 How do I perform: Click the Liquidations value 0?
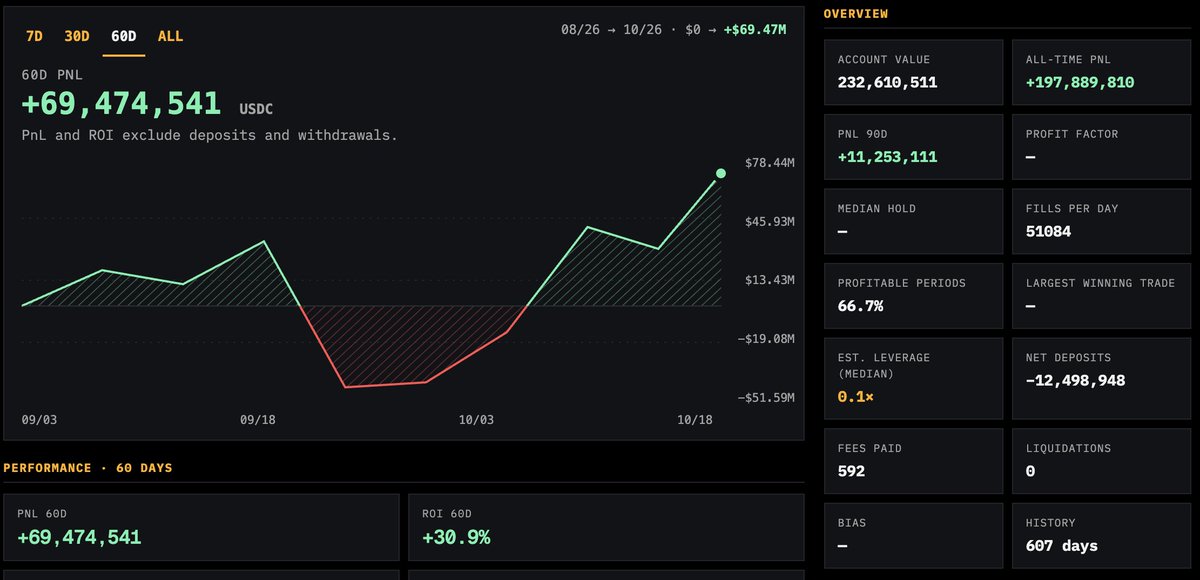pos(1030,471)
